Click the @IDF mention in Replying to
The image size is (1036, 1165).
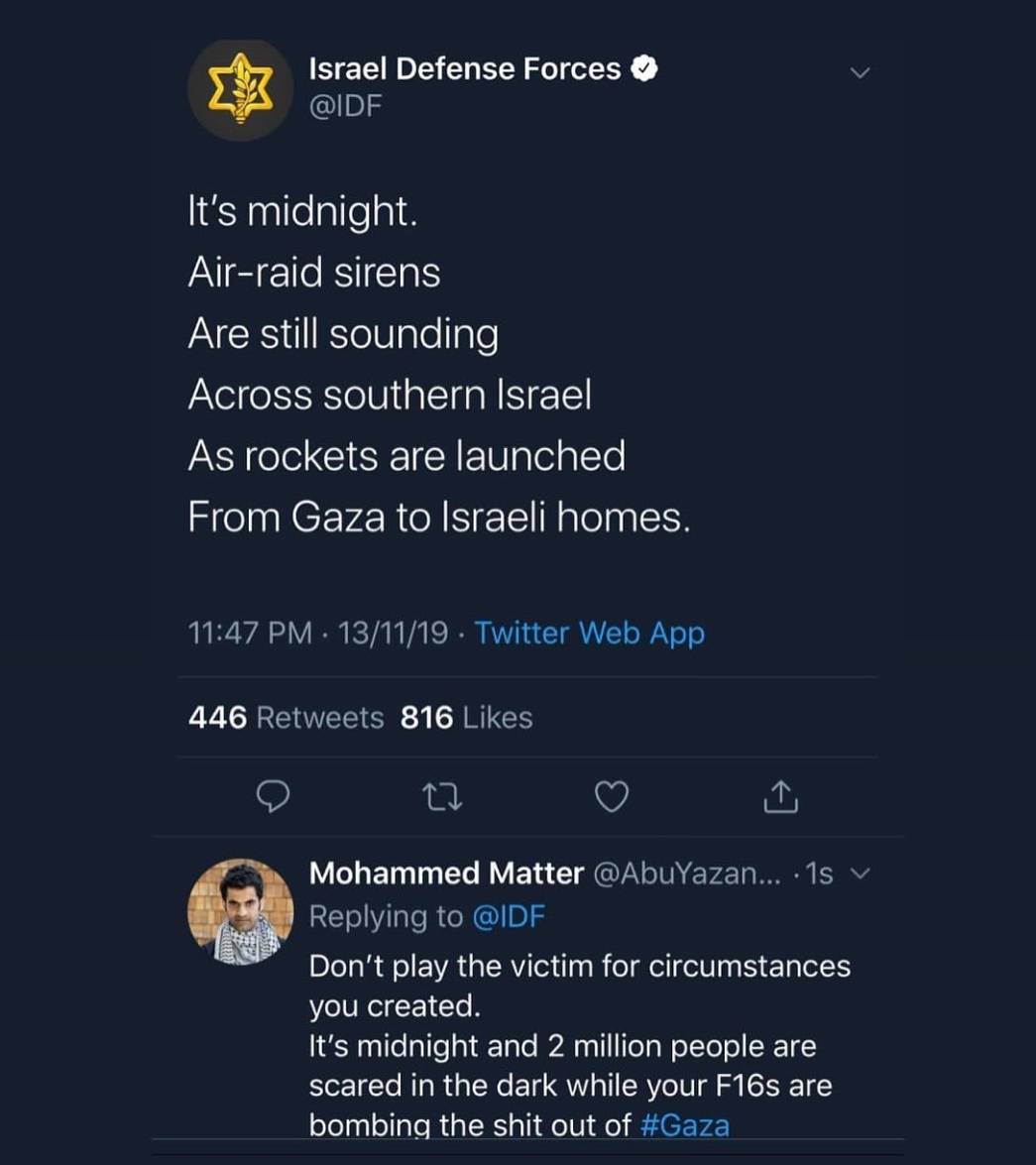[510, 916]
